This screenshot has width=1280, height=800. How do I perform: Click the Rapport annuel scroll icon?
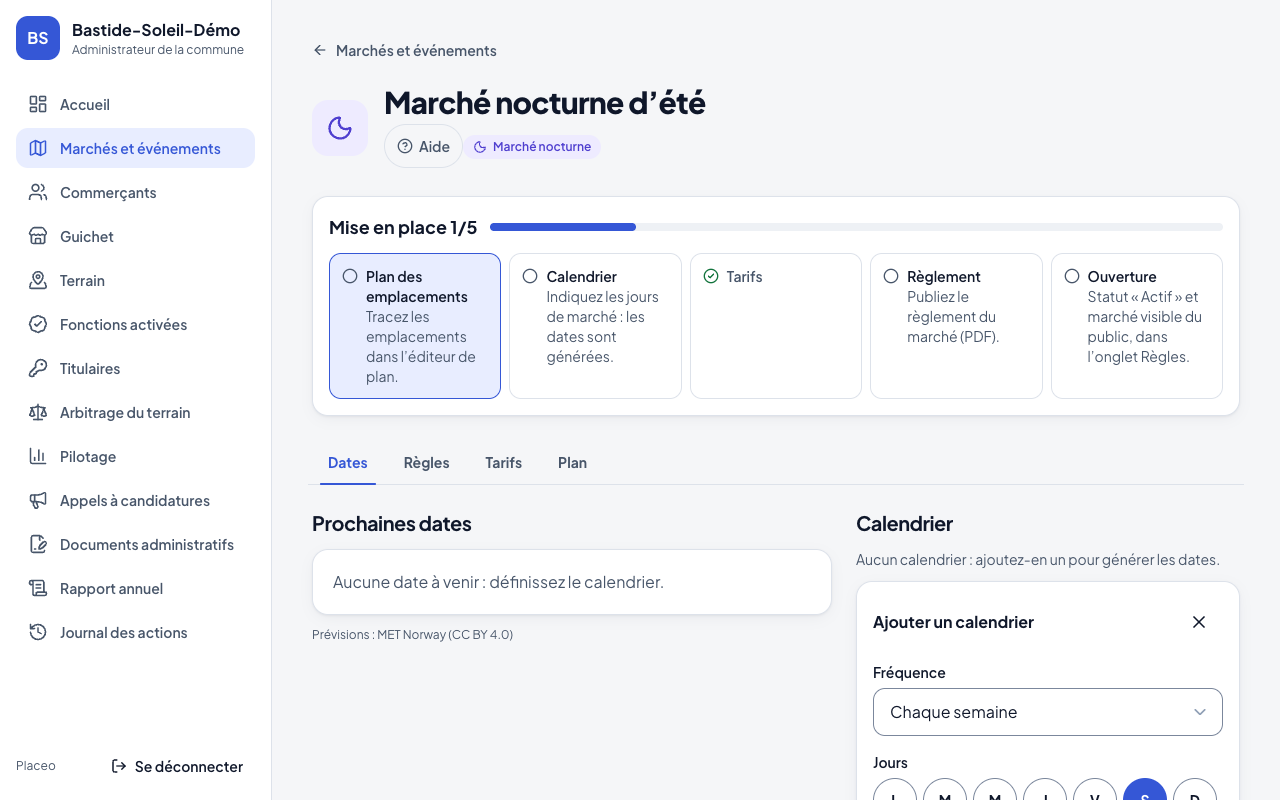pyautogui.click(x=38, y=588)
